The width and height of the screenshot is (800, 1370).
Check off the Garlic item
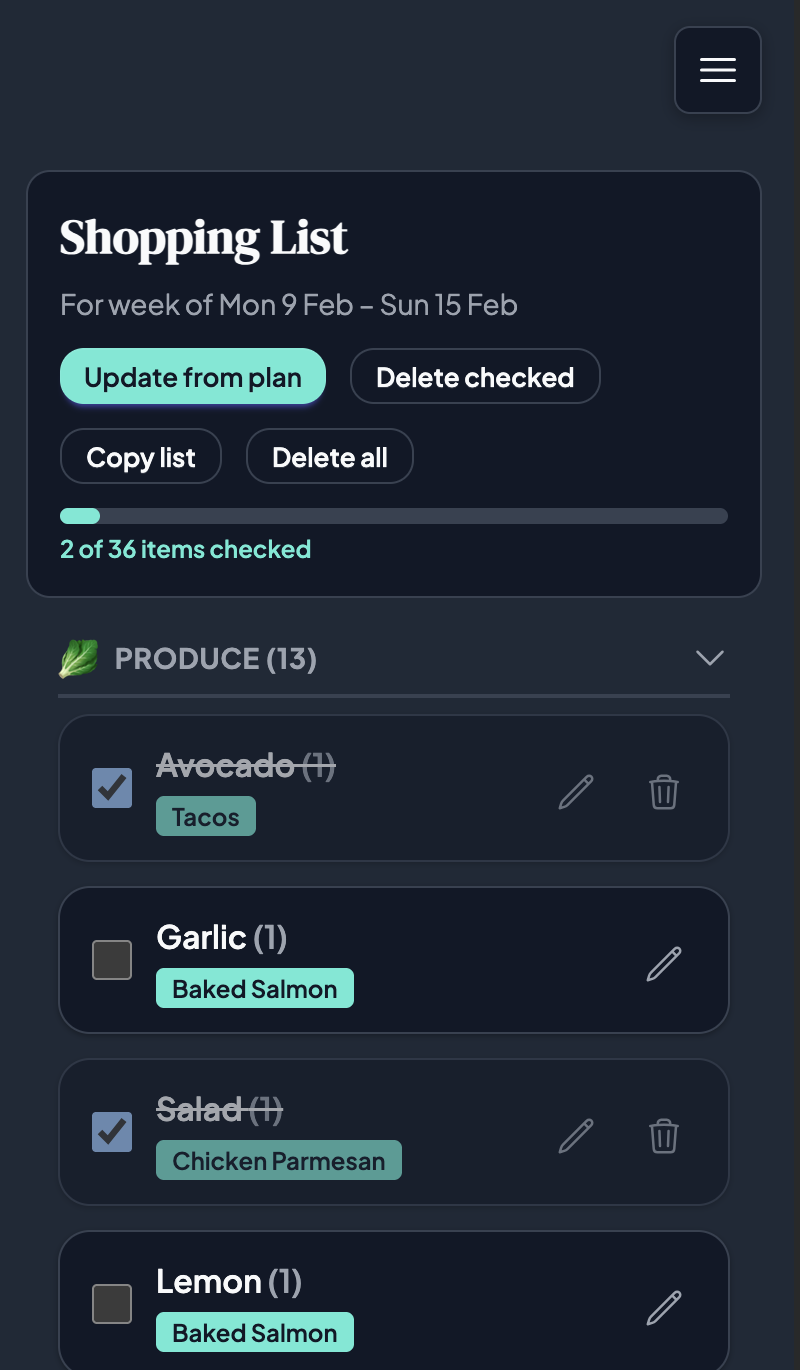[112, 960]
